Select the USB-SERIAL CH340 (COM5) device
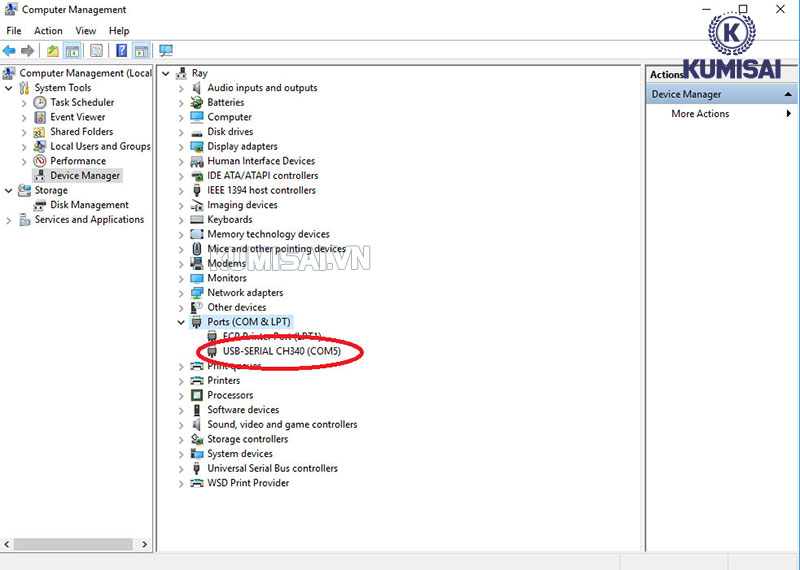This screenshot has height=570, width=800. 281,351
